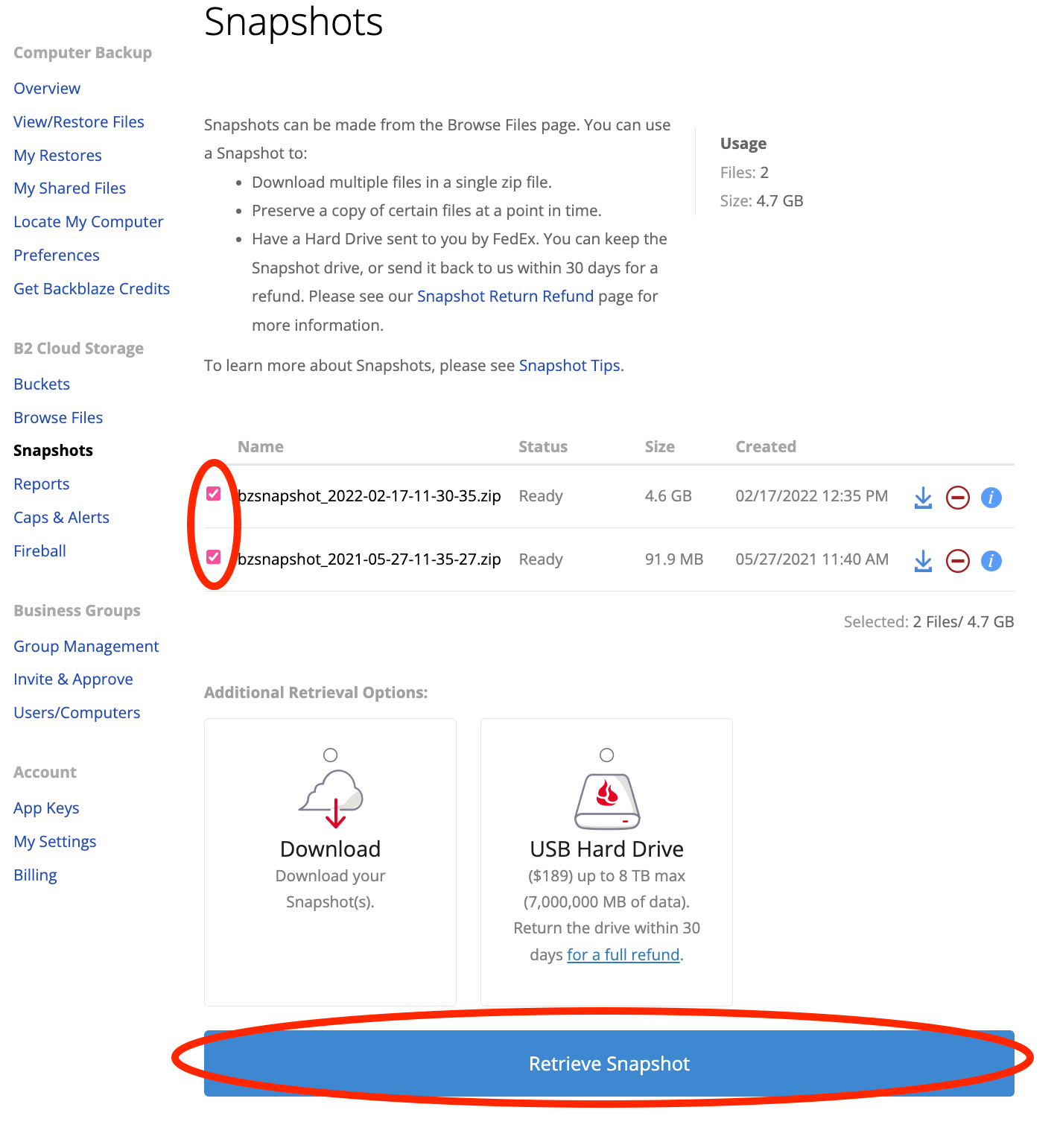Click the Download card title
1057x1148 pixels.
click(331, 849)
